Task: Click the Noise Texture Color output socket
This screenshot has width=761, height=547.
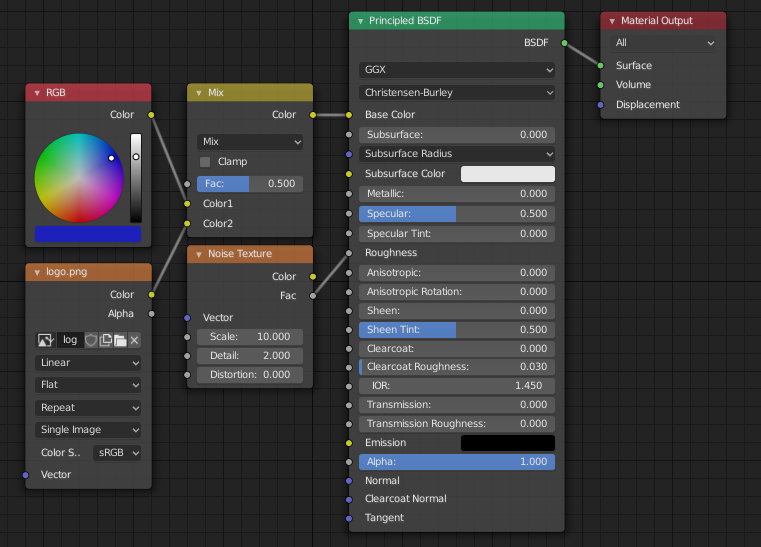Action: point(313,277)
